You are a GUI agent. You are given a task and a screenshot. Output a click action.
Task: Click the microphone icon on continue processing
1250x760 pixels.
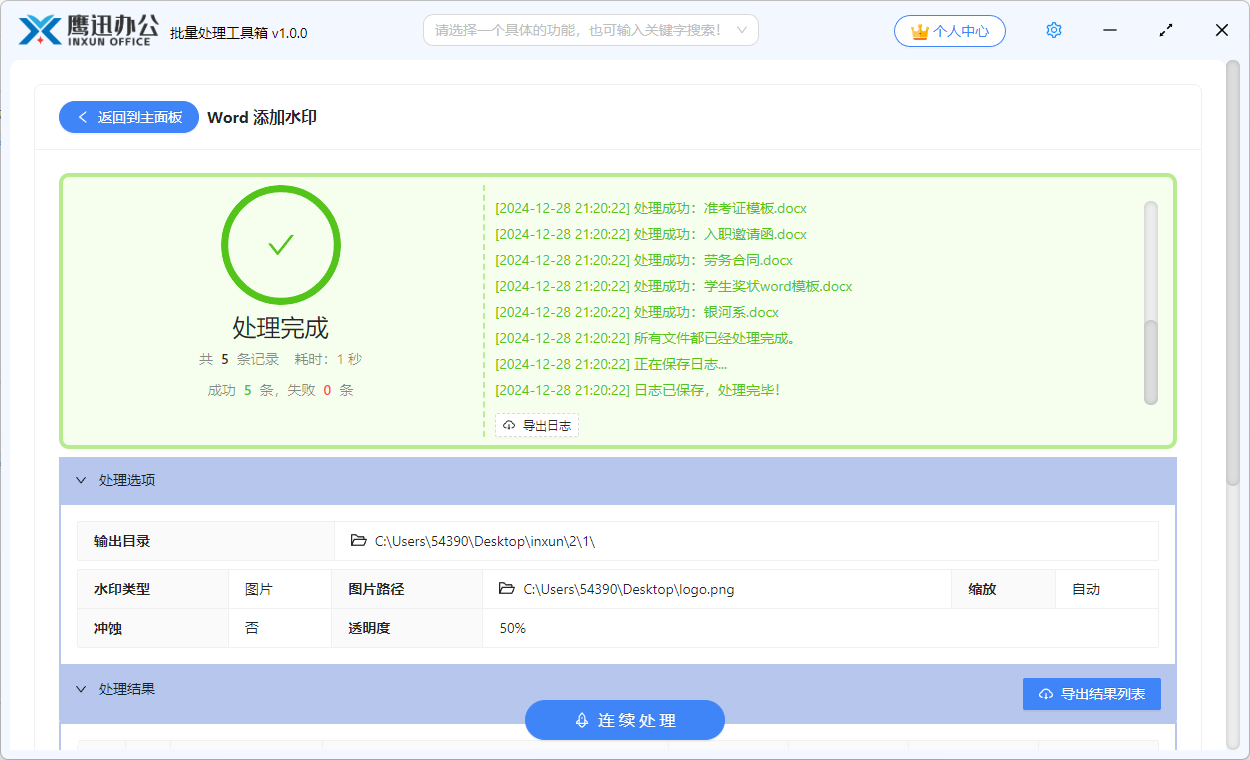tap(581, 720)
